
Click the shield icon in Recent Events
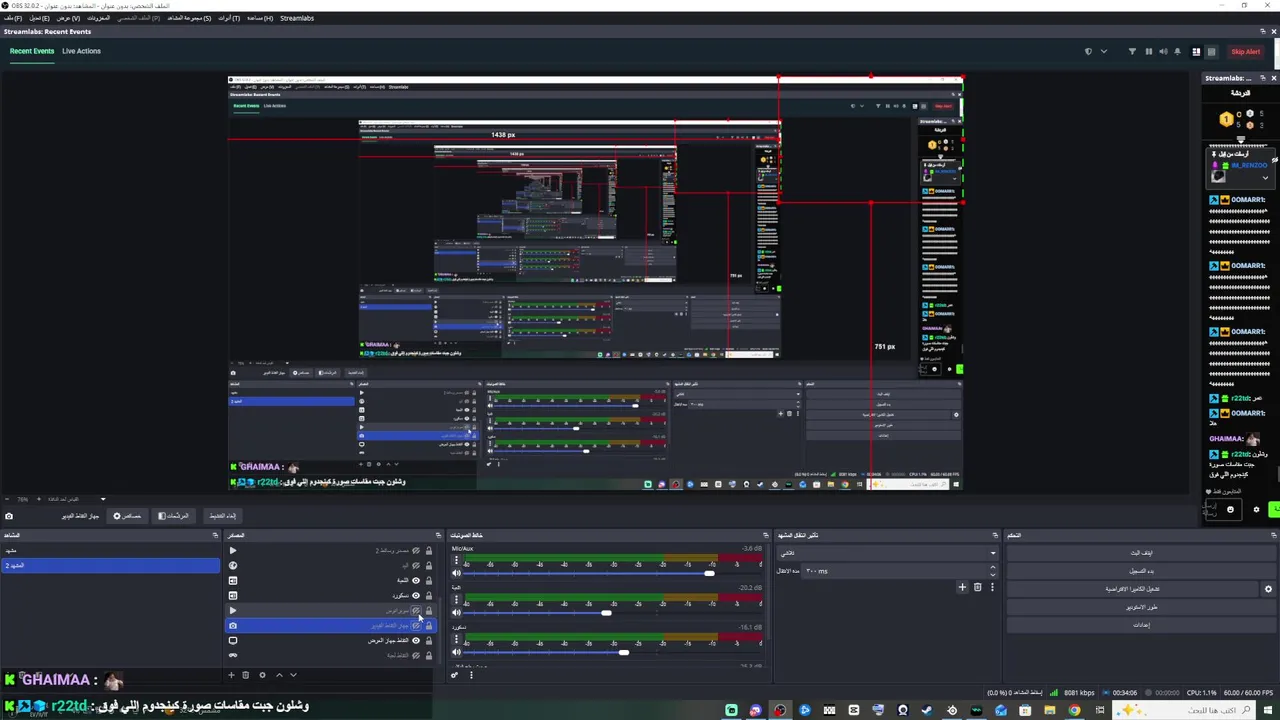(x=1088, y=52)
